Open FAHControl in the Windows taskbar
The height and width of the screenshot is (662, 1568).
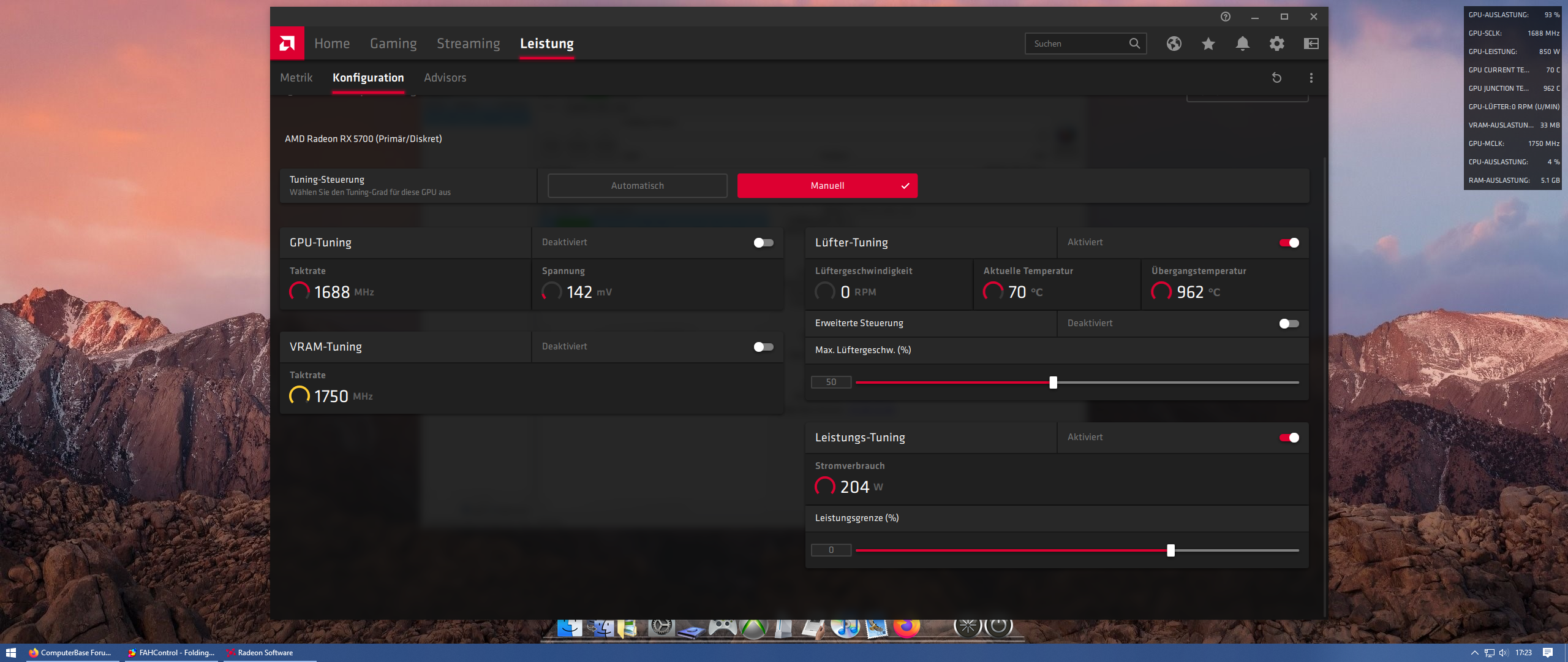[x=171, y=653]
